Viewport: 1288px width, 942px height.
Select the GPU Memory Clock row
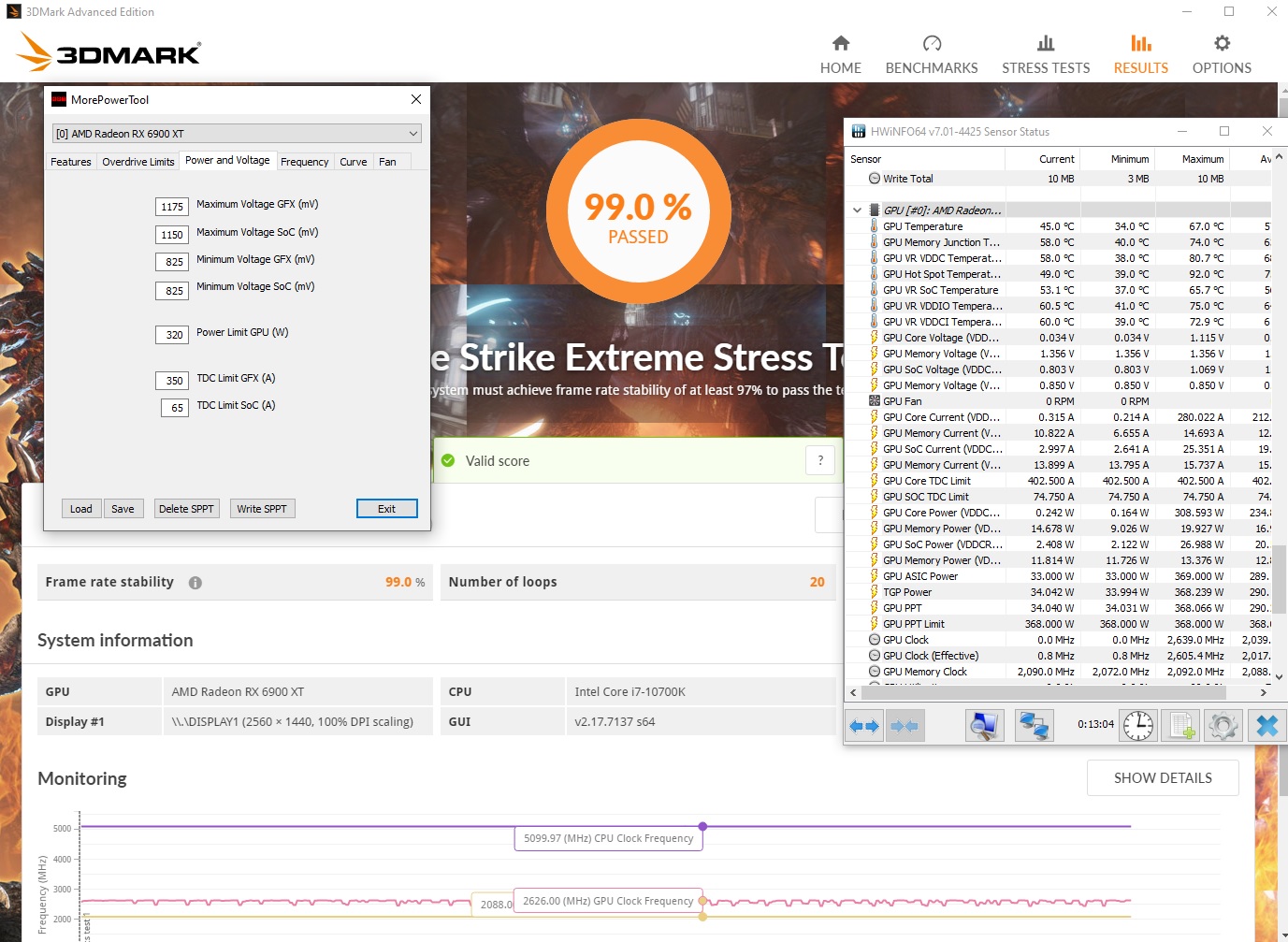pyautogui.click(x=1059, y=672)
